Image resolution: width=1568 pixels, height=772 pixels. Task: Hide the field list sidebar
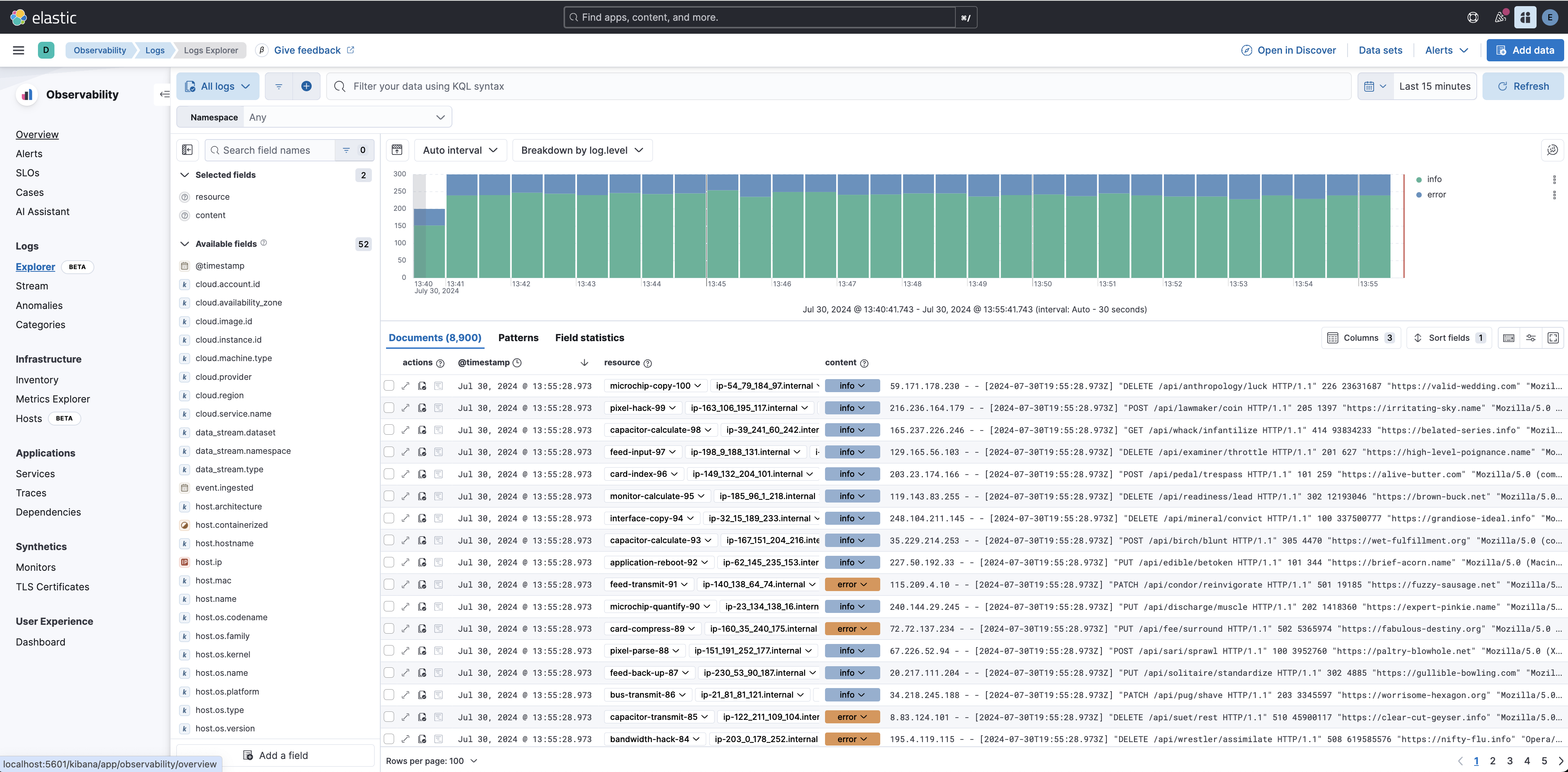pos(187,150)
